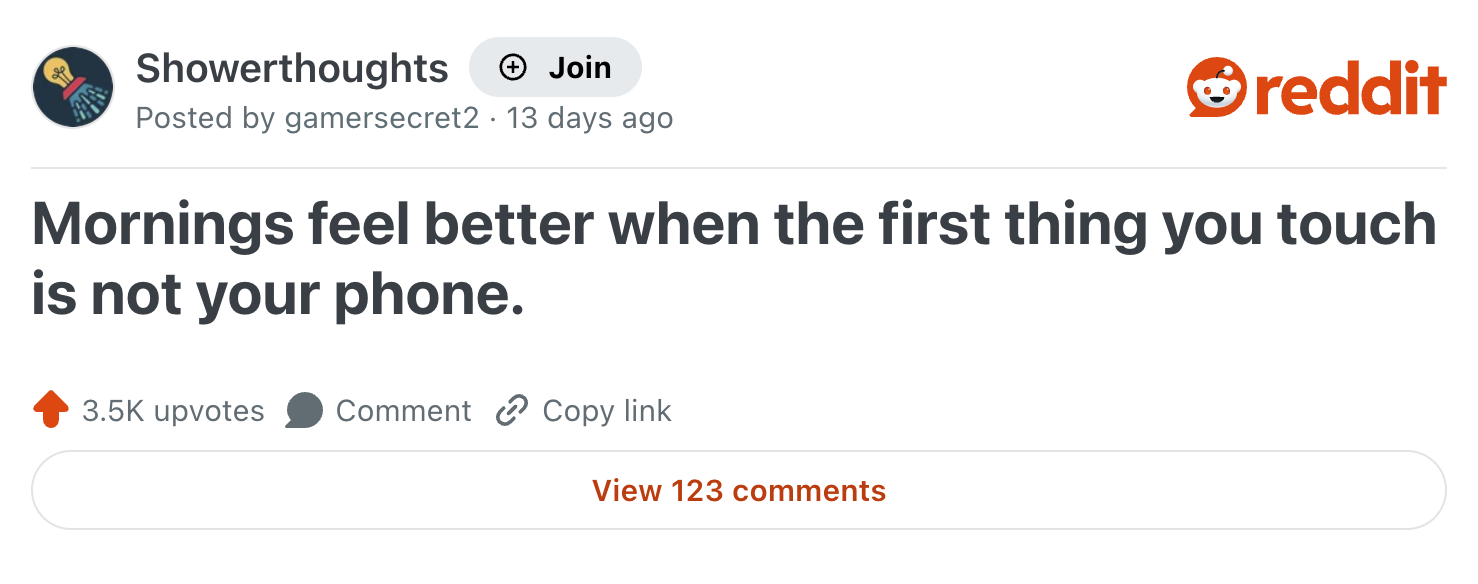
Task: Open the Showerthoughts subreddit name link
Action: point(292,68)
